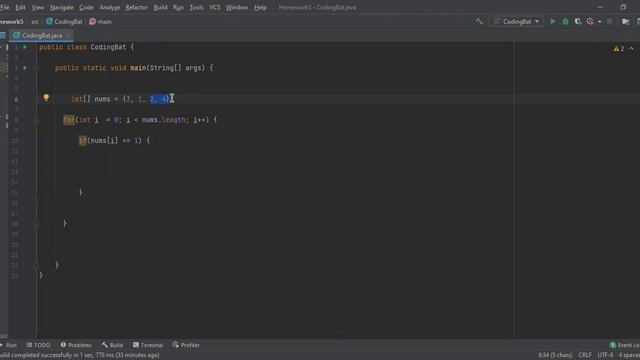Click the highlighted 'if' keyword

82,140
